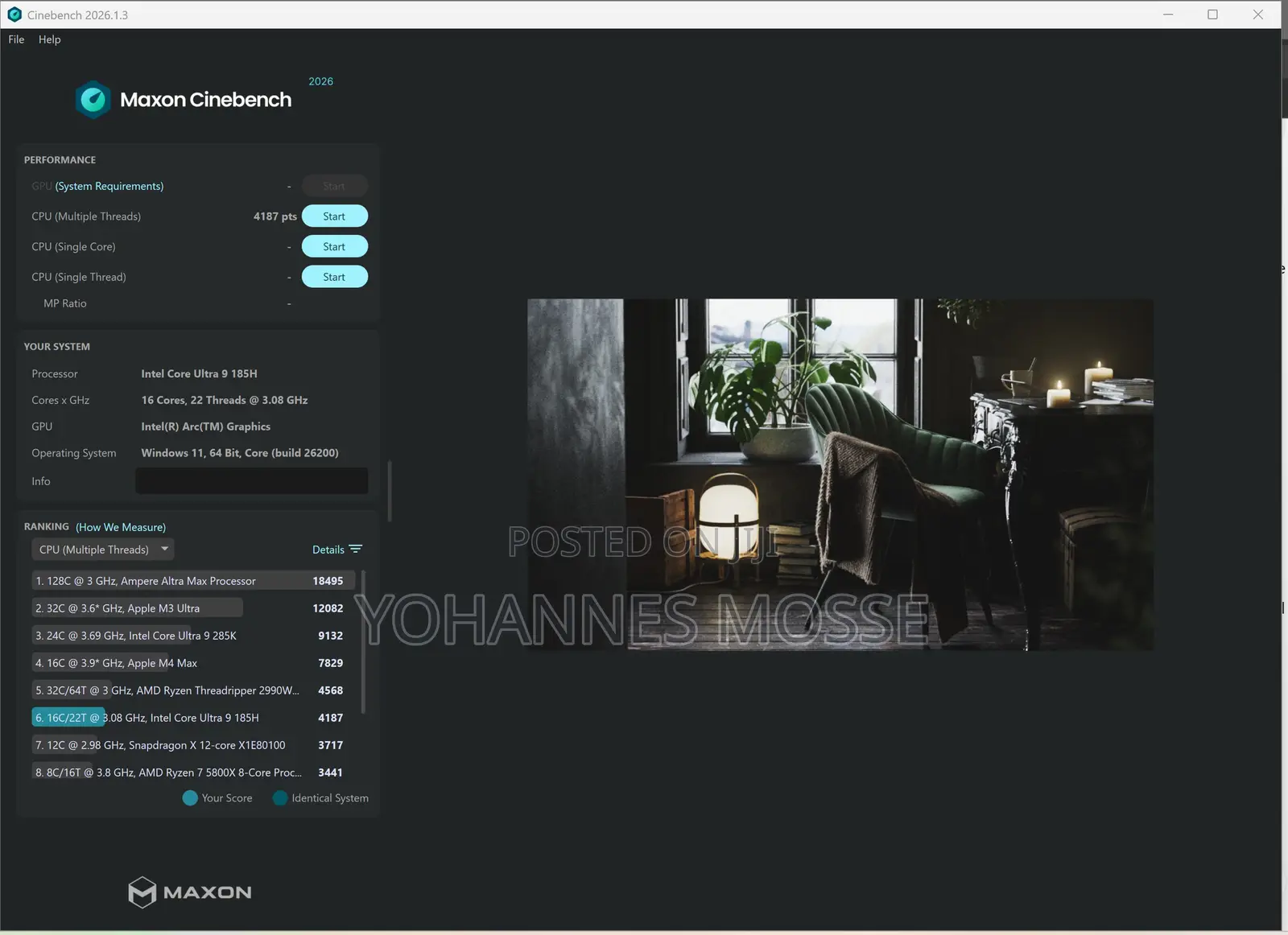Select the Apple M3 Ultra ranking row
The height and width of the screenshot is (935, 1288).
[193, 608]
